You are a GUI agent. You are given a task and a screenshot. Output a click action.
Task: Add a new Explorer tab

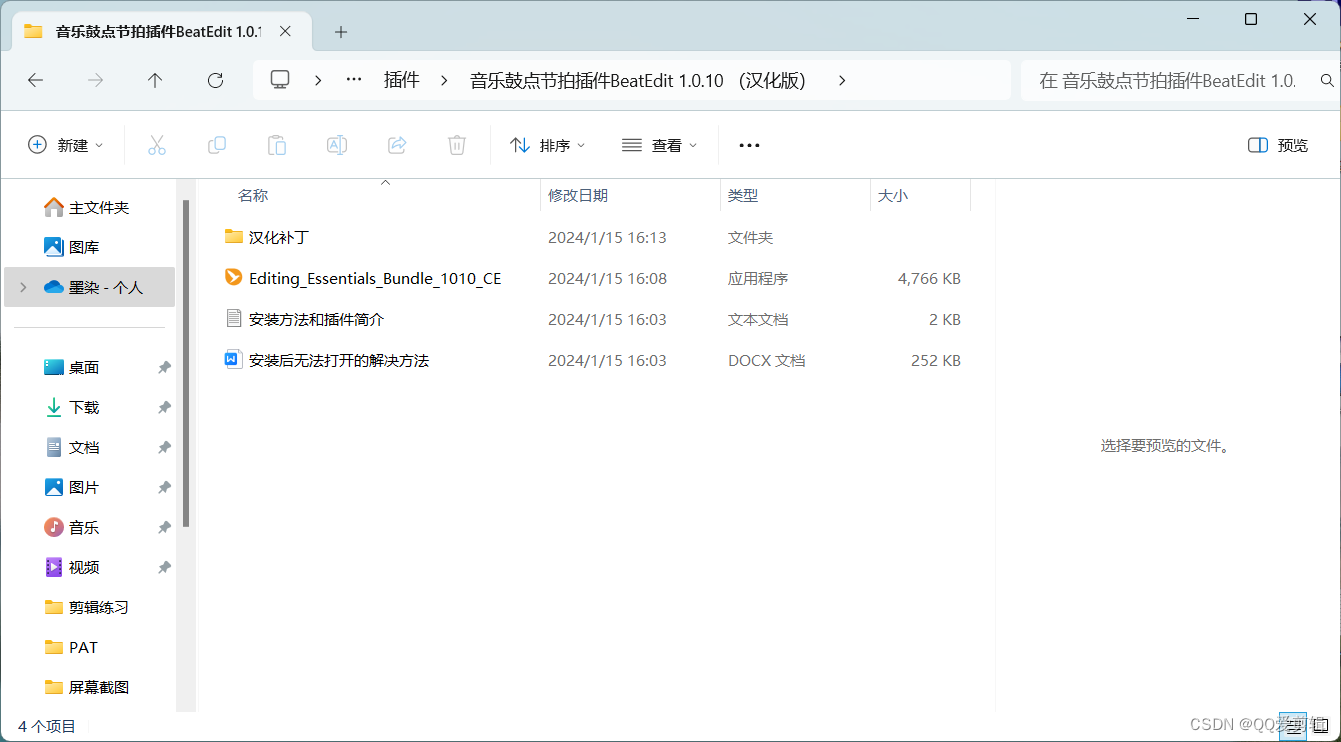pos(341,32)
